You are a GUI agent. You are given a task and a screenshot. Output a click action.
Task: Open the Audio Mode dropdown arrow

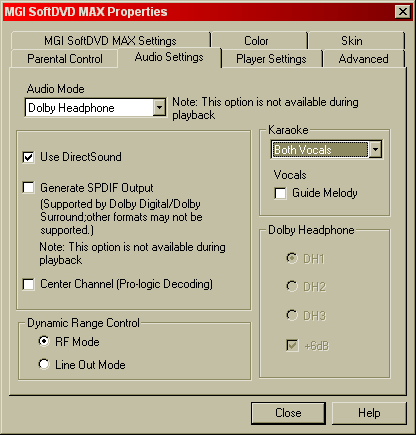point(159,108)
